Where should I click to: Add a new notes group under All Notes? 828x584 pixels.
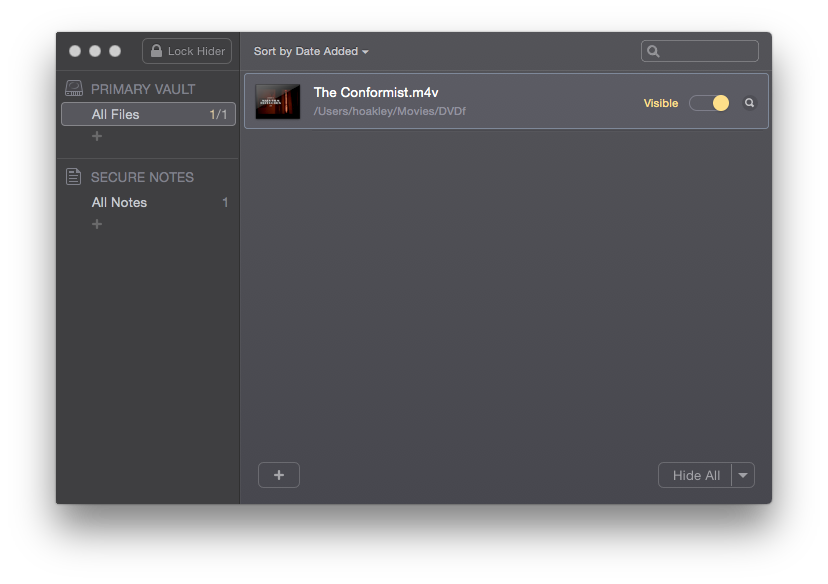coord(97,224)
